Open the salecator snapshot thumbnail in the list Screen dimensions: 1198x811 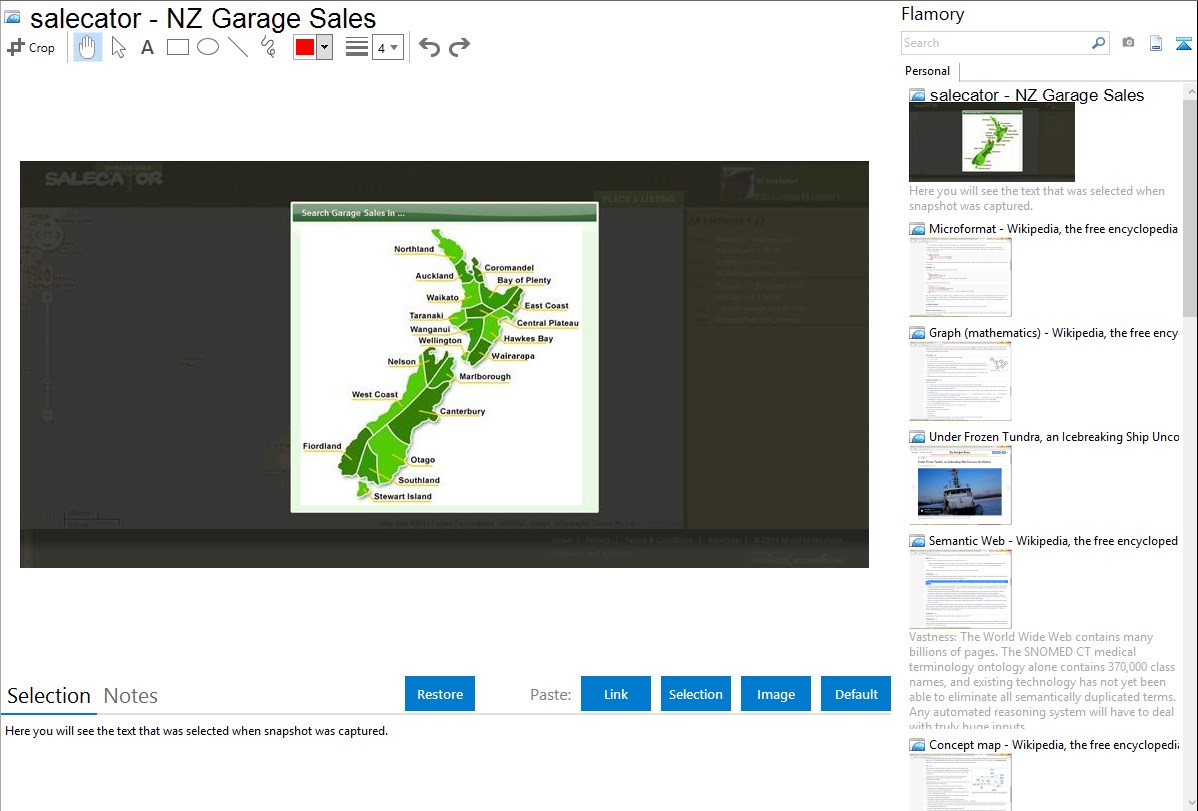click(x=992, y=142)
